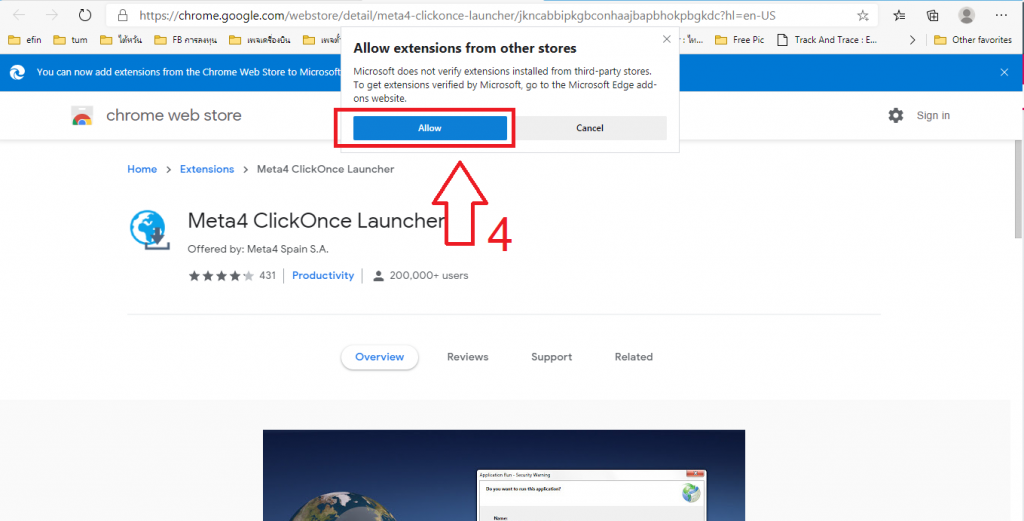Click the Allow button in the dialog
1024x521 pixels.
[430, 128]
